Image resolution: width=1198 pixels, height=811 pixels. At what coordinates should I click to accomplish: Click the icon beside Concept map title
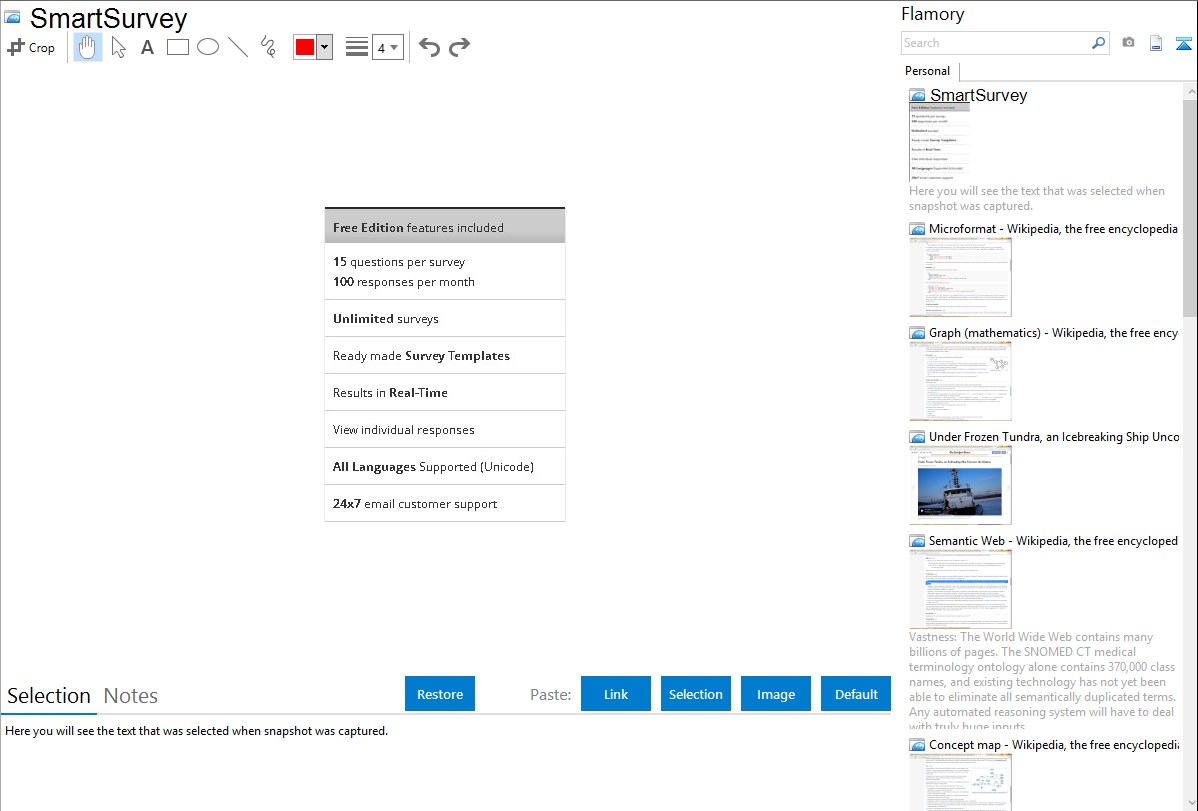[x=918, y=744]
